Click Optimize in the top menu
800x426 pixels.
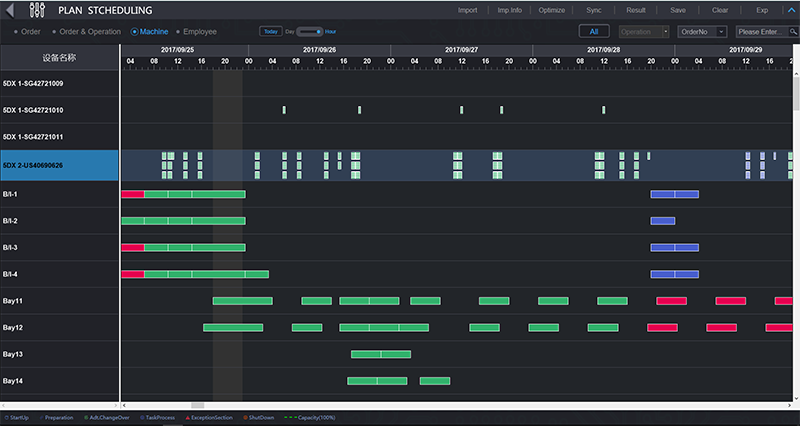click(551, 10)
